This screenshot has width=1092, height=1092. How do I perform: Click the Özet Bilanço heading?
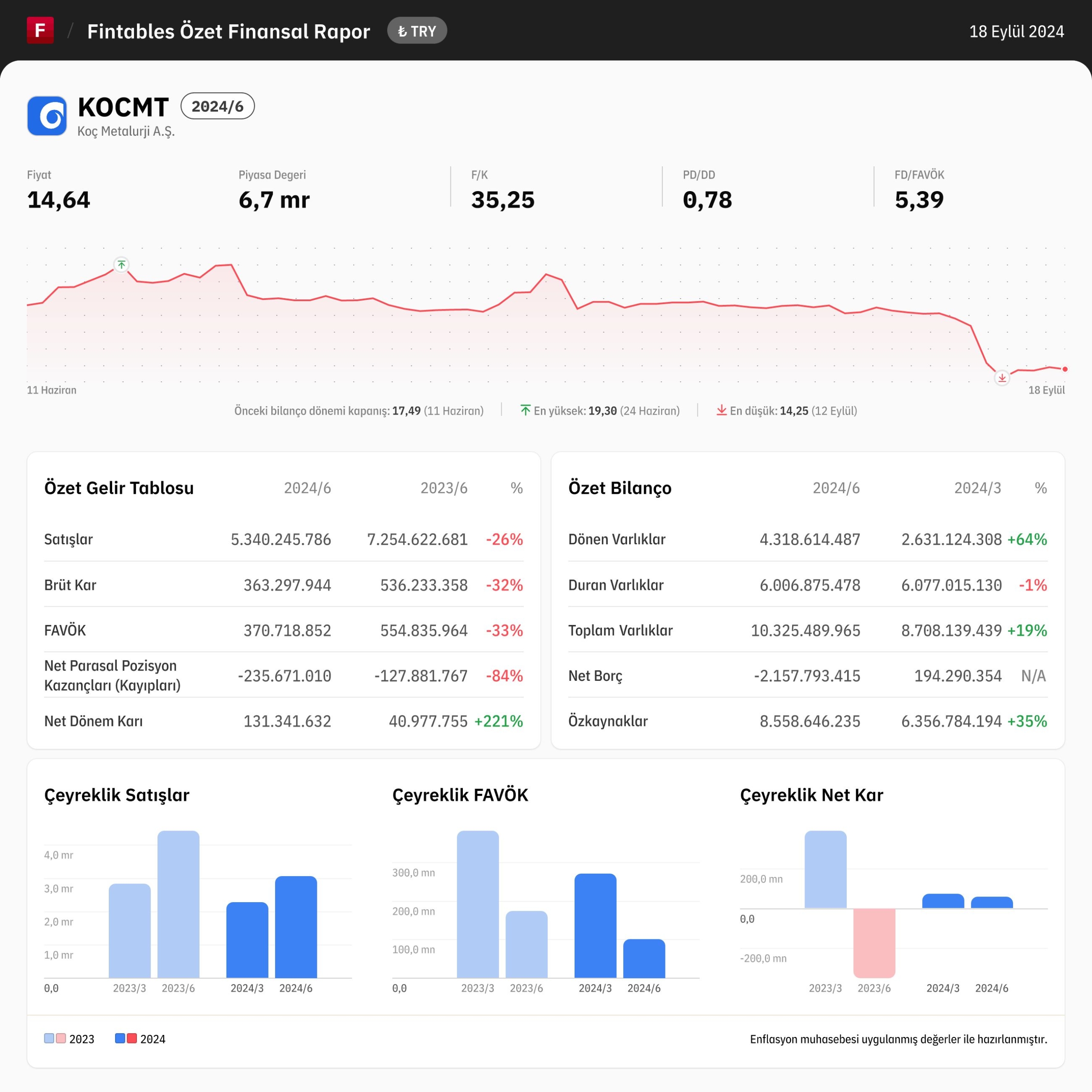click(620, 488)
